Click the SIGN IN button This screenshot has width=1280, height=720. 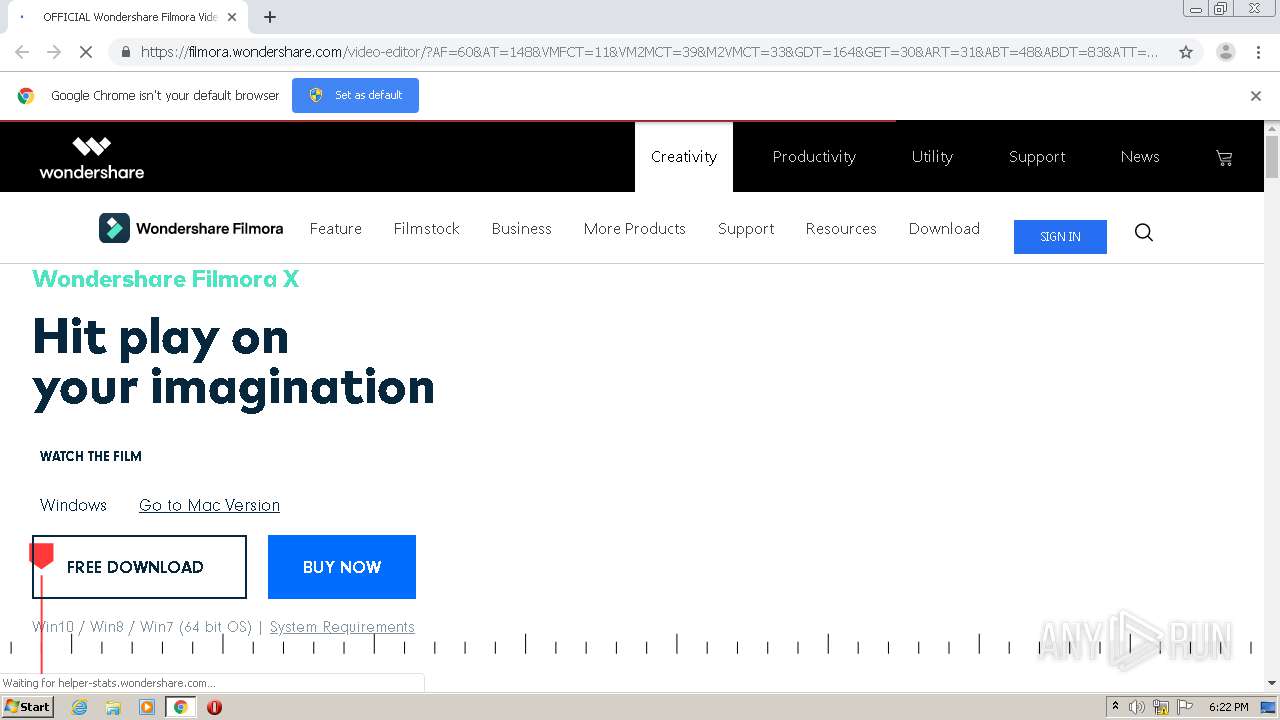coord(1060,237)
